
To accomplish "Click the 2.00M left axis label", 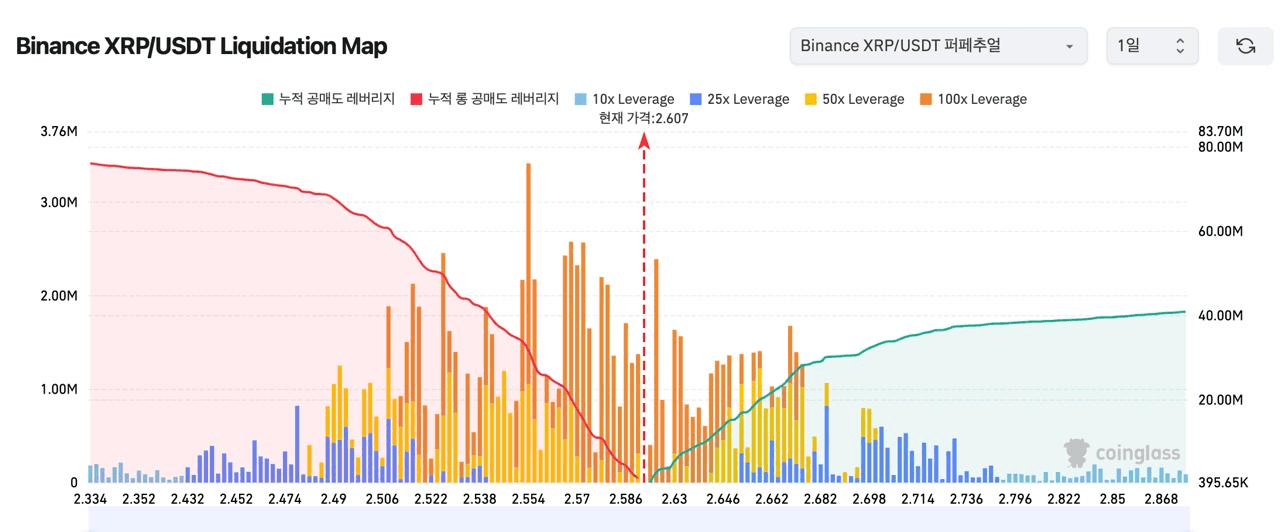I will [58, 296].
